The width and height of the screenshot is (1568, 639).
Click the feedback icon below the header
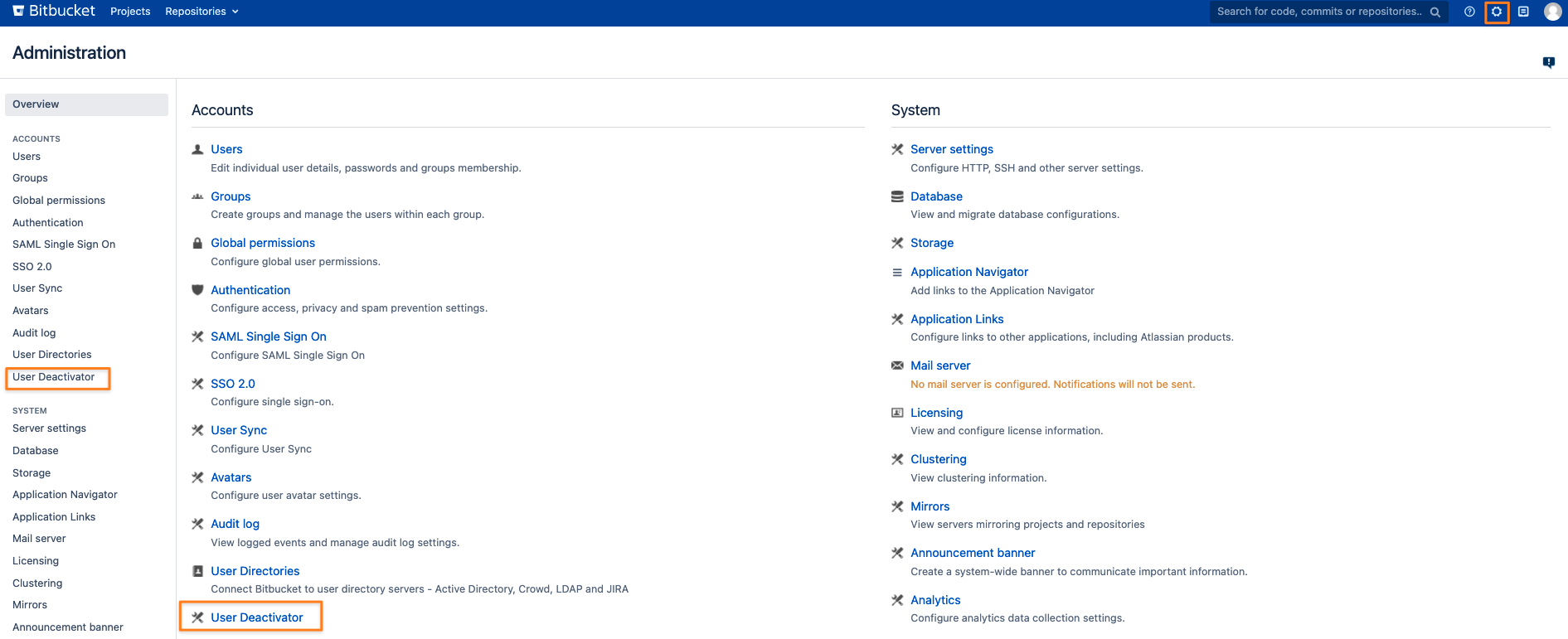(x=1548, y=62)
